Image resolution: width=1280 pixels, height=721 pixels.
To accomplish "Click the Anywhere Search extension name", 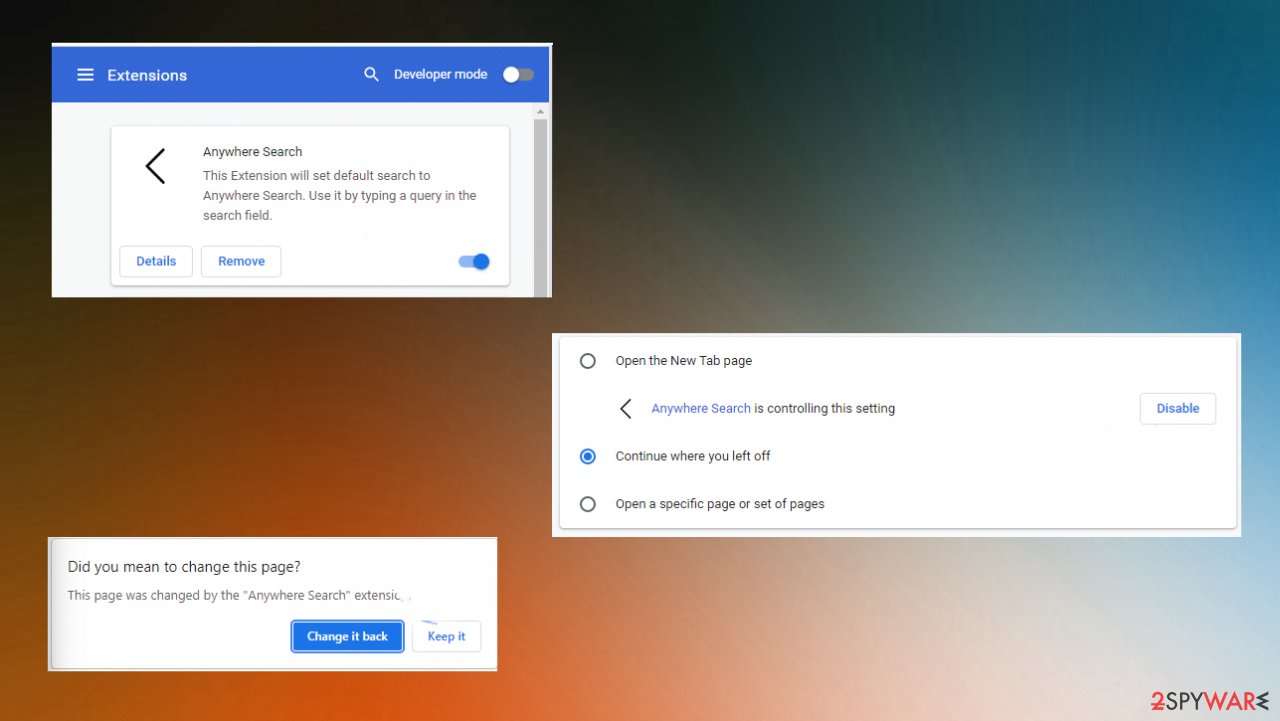I will (x=252, y=152).
